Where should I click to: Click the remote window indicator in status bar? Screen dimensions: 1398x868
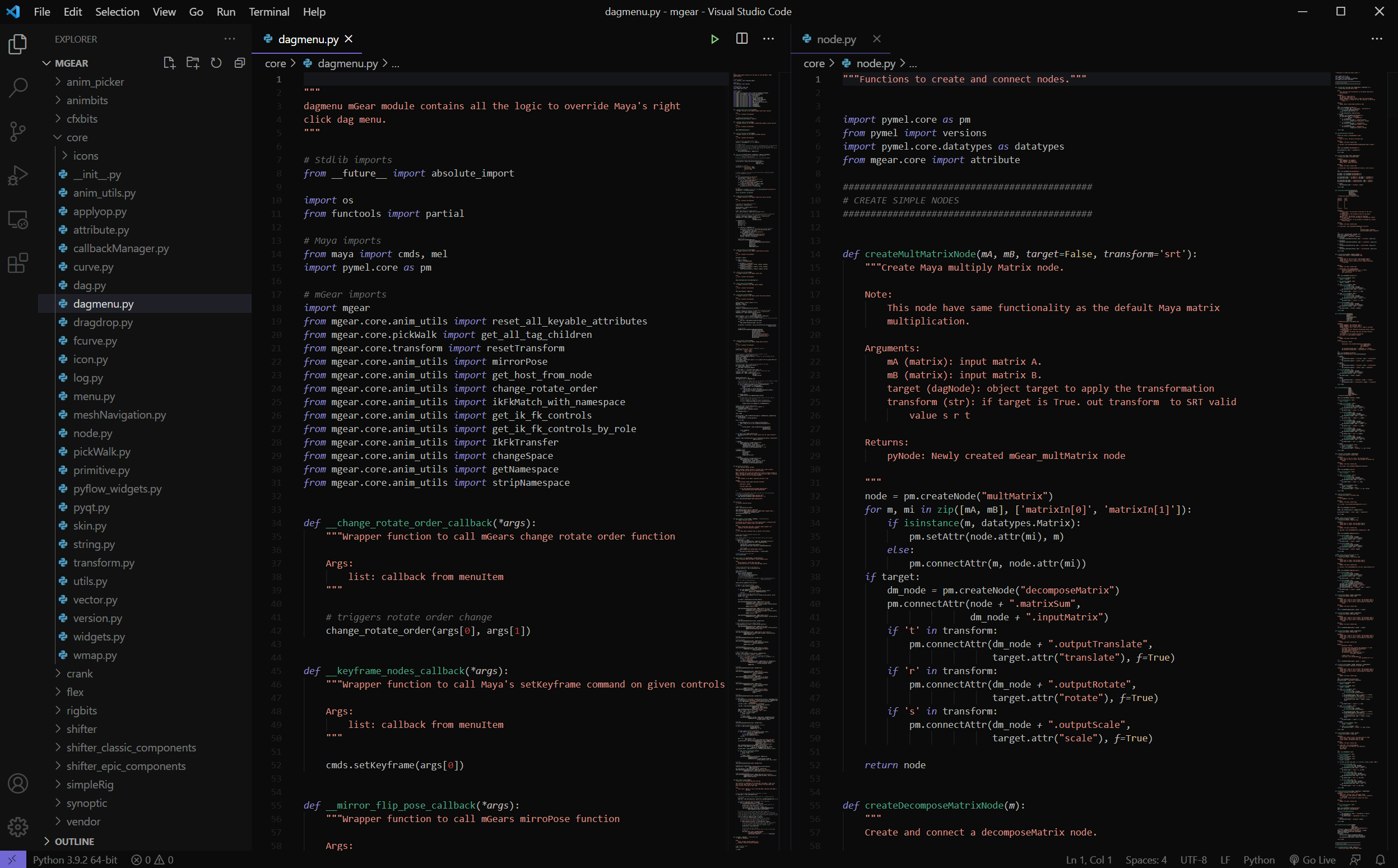tap(13, 860)
